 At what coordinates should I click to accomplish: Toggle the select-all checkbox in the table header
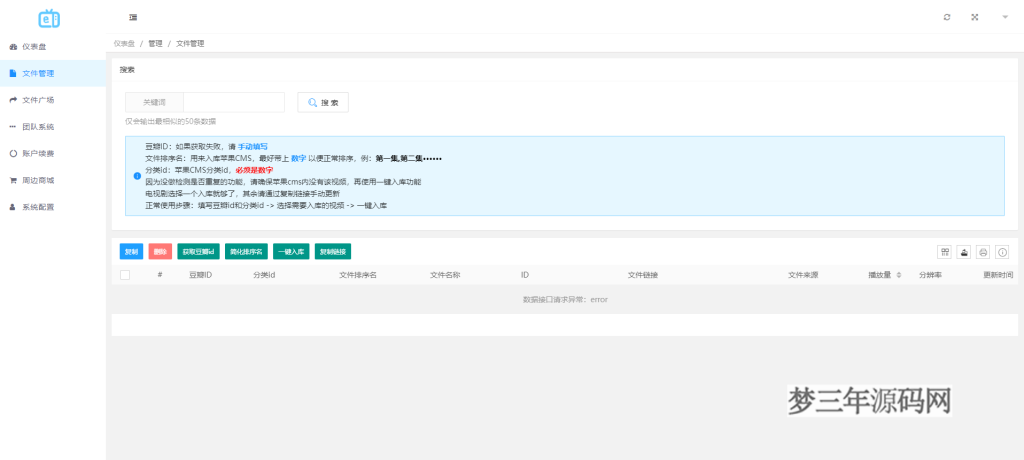pos(125,275)
